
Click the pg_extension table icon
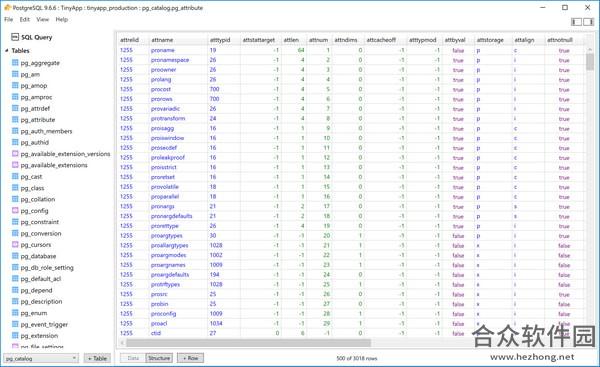[15, 335]
